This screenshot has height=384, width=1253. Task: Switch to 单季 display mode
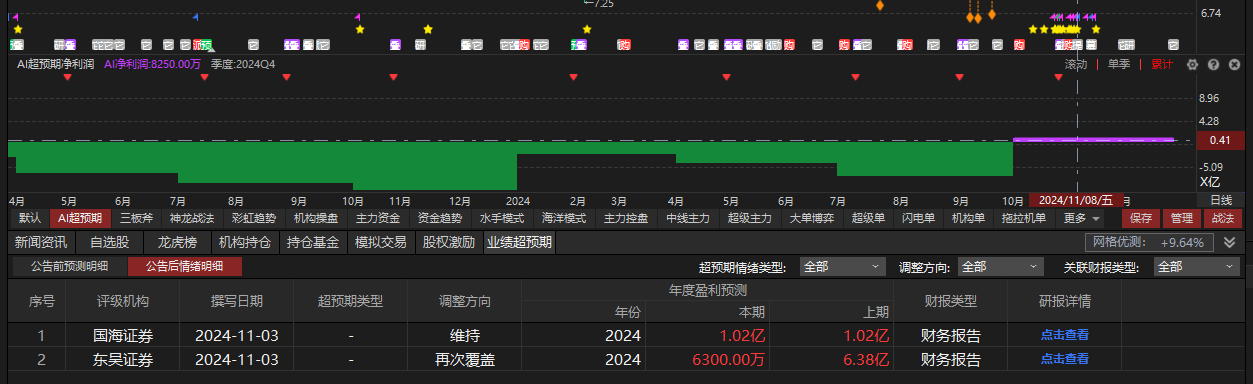[1119, 64]
